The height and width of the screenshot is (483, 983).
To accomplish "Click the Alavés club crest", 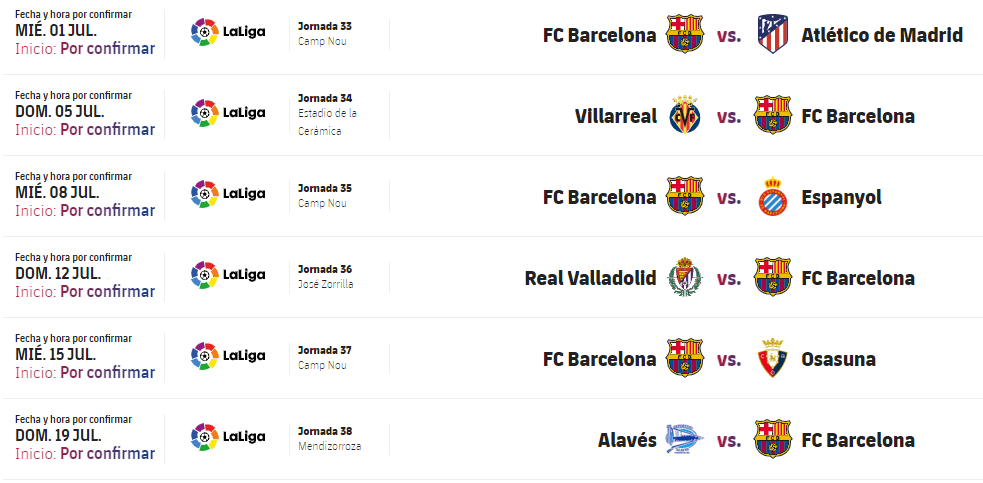I will tap(685, 440).
